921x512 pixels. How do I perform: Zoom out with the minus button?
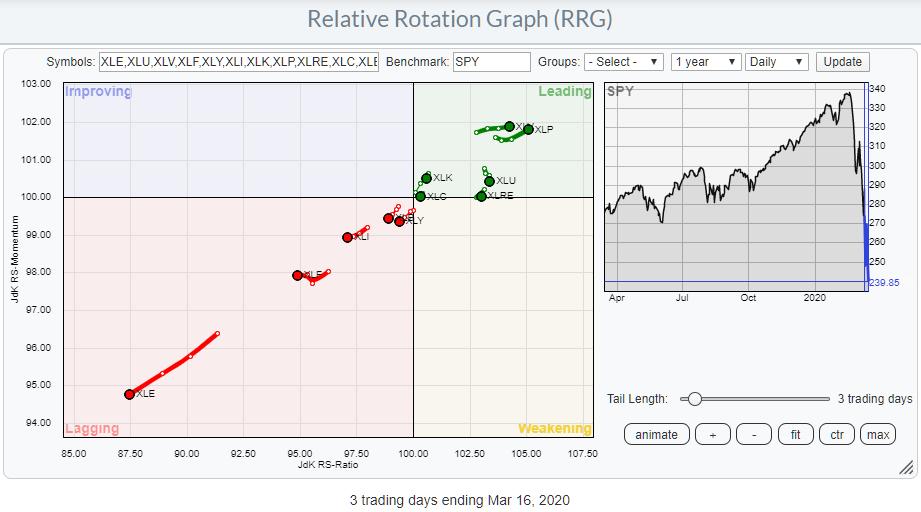(754, 434)
